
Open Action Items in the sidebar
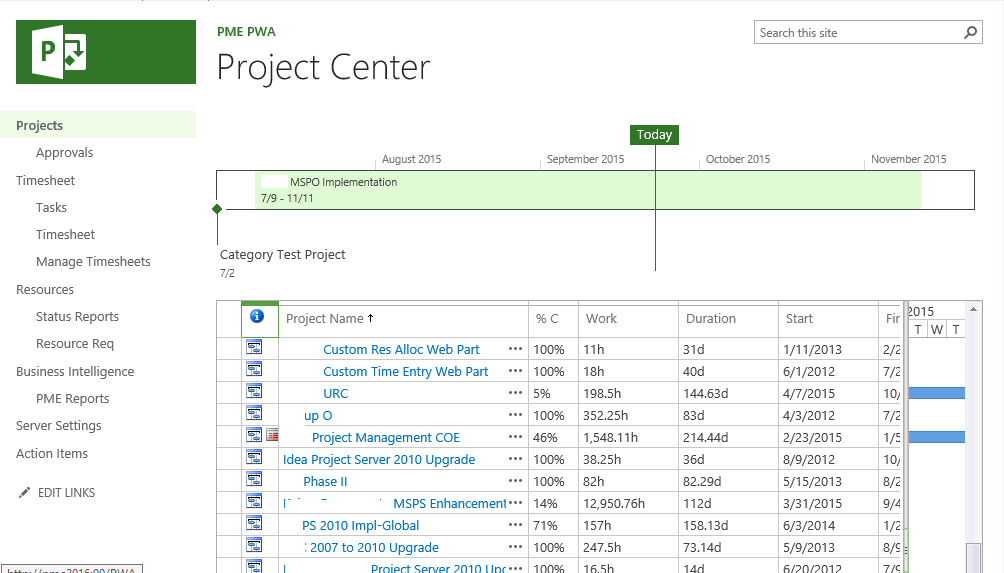click(52, 453)
